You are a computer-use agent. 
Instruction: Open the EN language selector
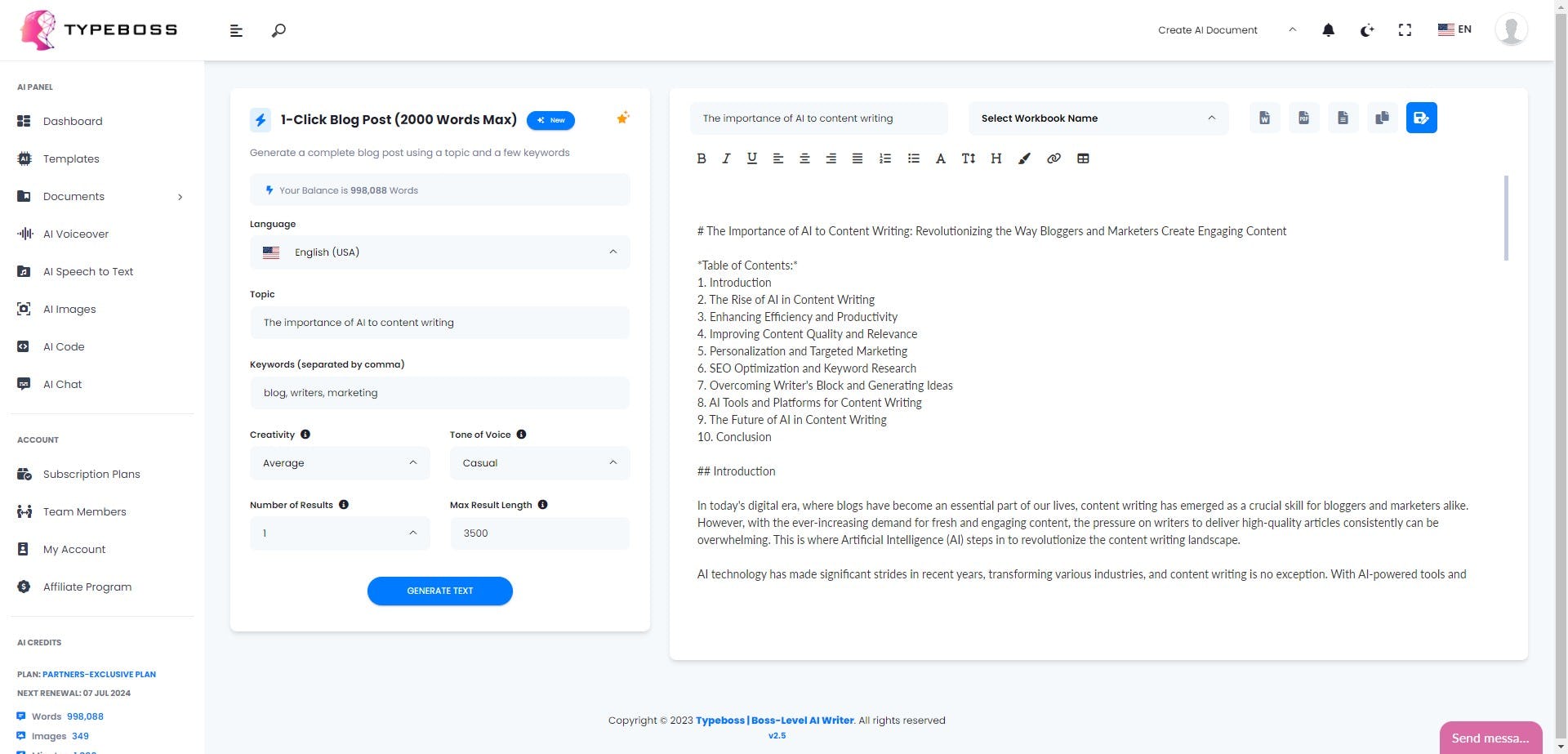[1454, 29]
